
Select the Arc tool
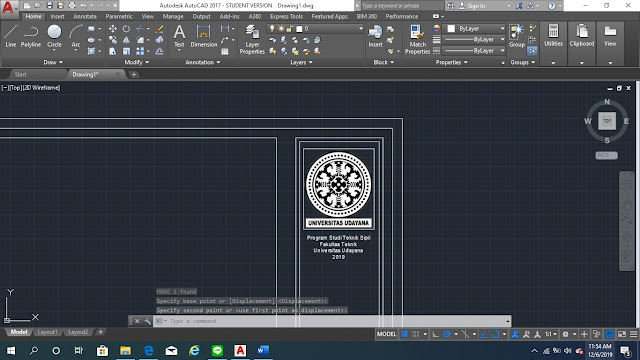pyautogui.click(x=76, y=36)
